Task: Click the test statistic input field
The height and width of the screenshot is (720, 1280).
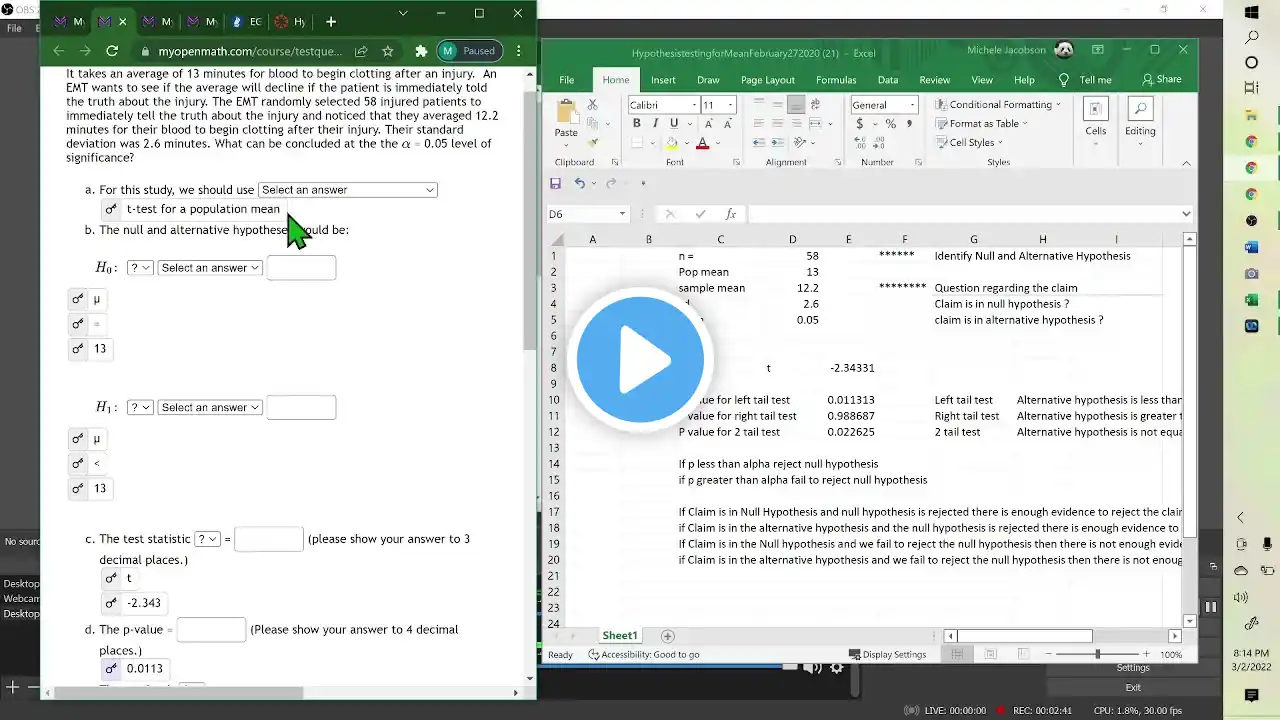Action: click(268, 539)
